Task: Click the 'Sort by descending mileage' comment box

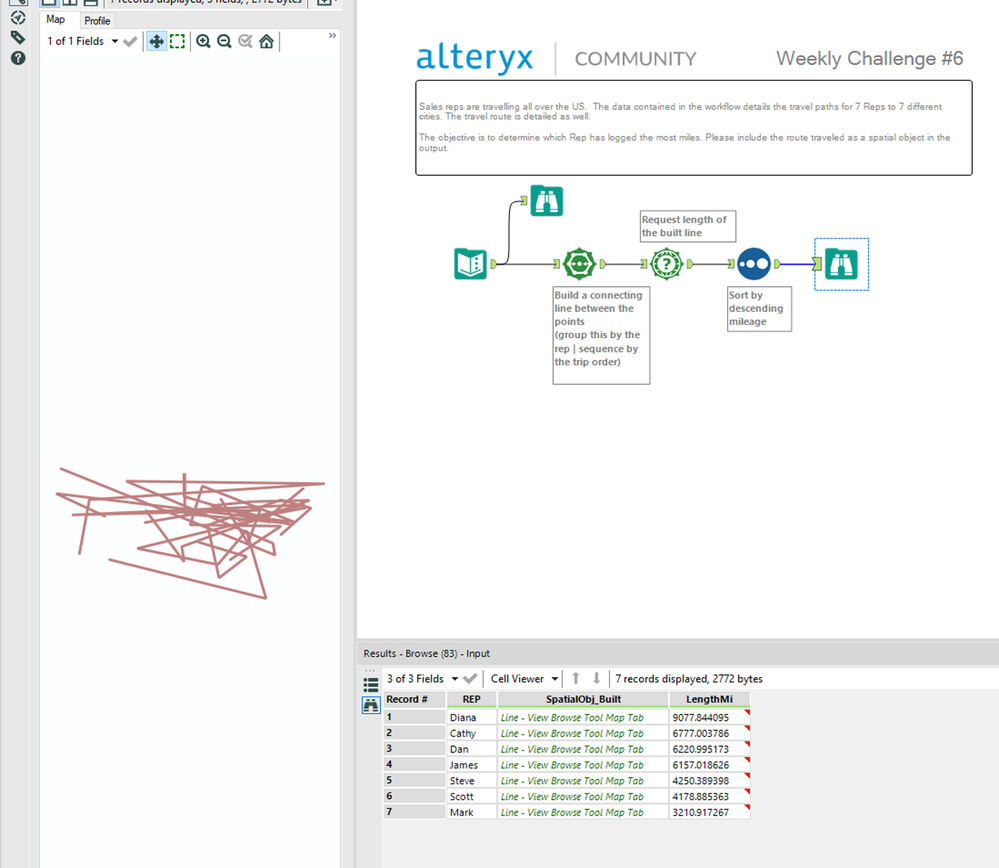Action: (759, 308)
